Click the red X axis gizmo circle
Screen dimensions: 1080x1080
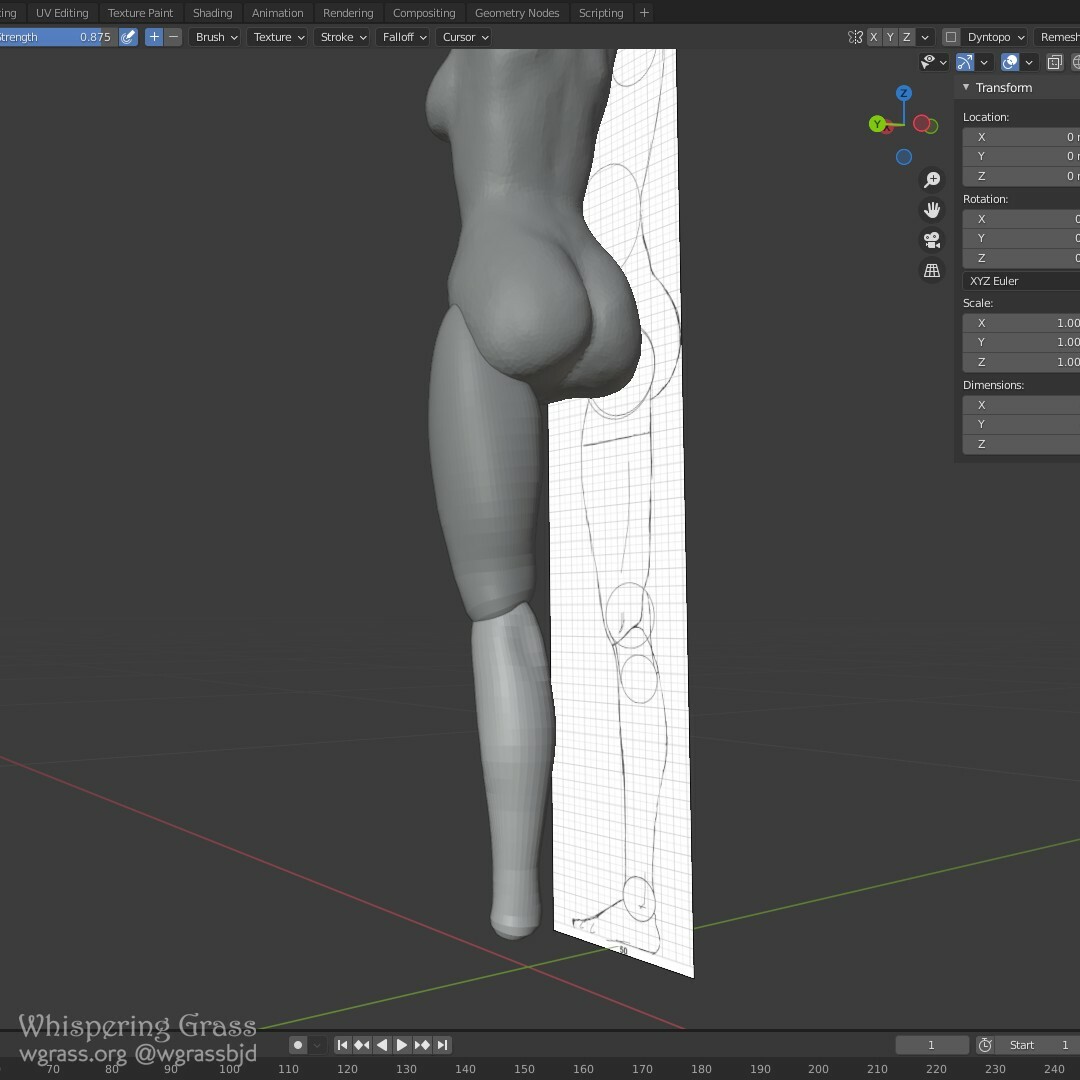point(921,123)
